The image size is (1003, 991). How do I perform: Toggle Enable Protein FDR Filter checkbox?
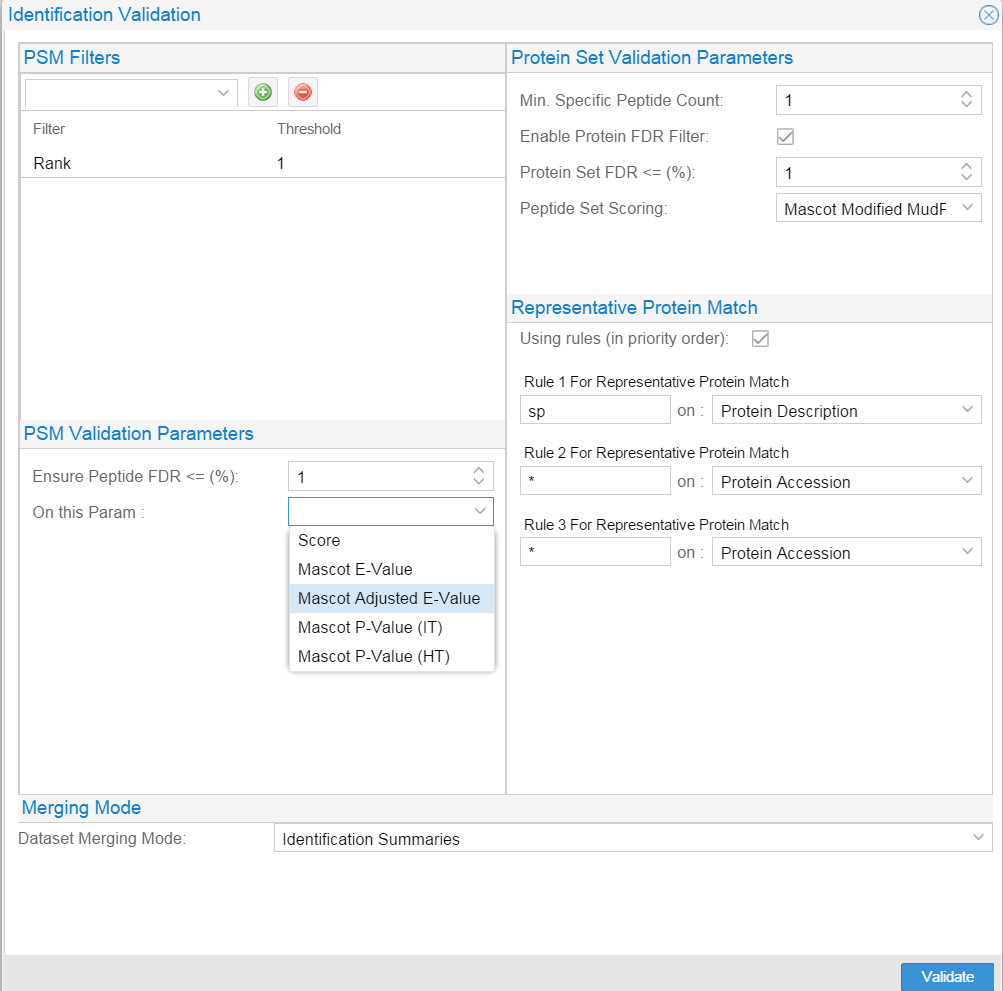tap(785, 136)
